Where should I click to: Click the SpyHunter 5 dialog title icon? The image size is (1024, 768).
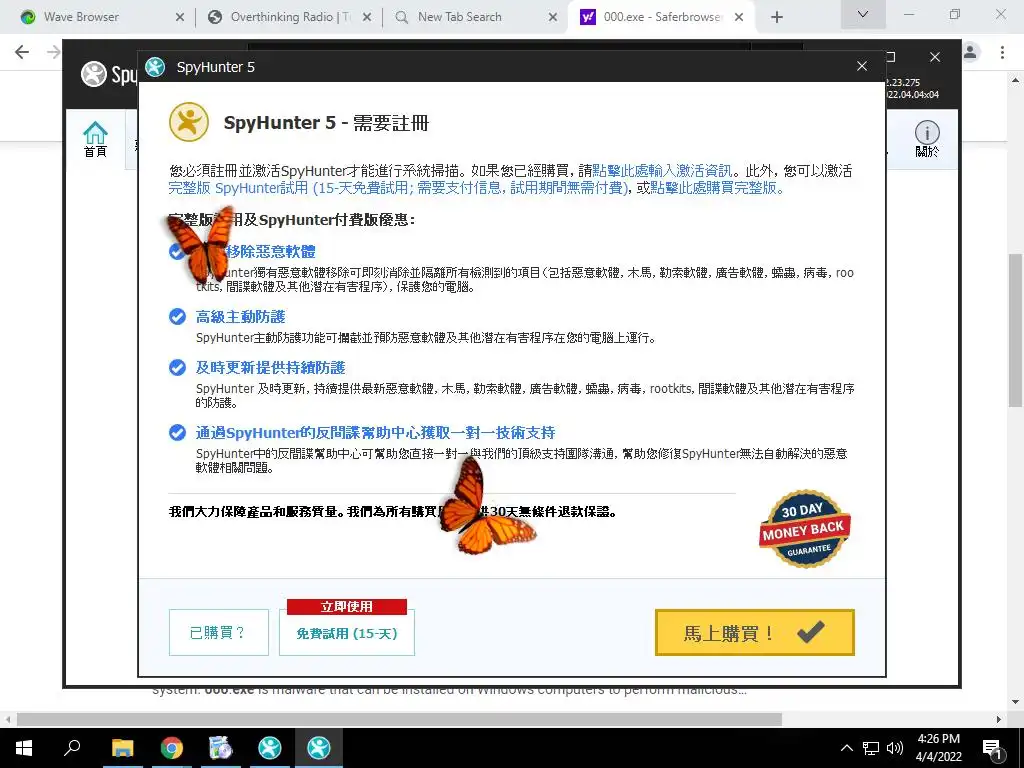point(155,67)
